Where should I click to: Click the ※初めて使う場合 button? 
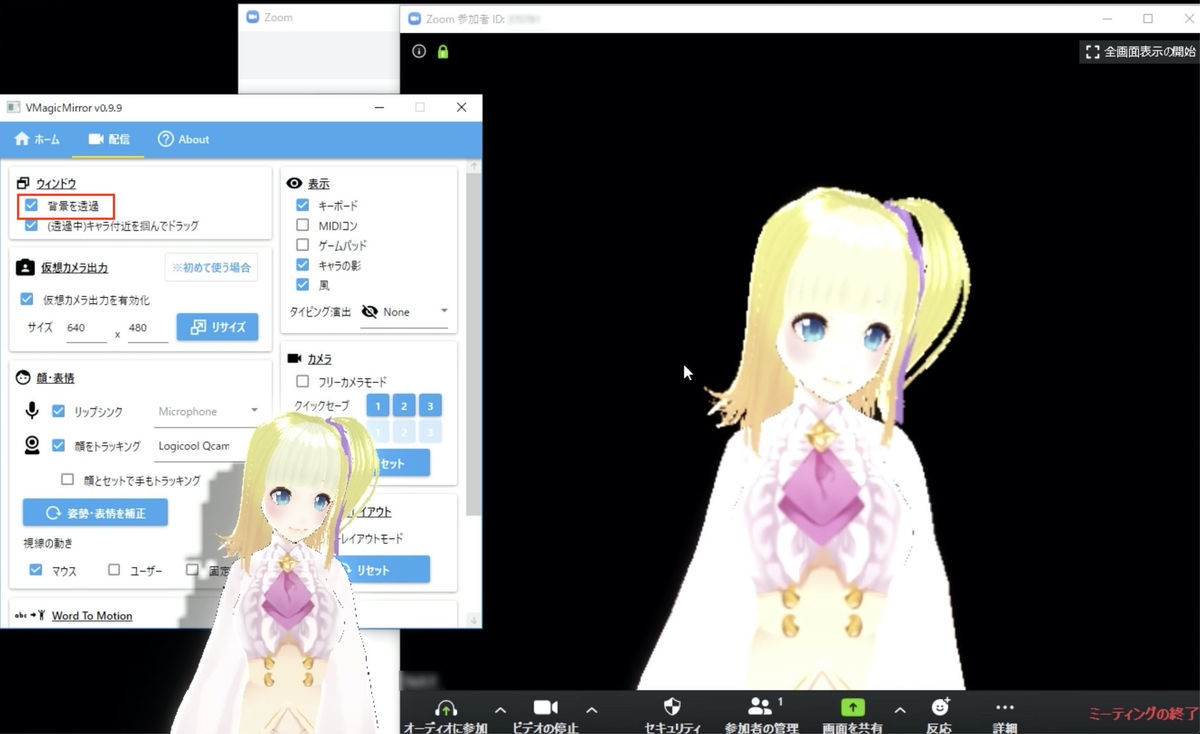(210, 267)
